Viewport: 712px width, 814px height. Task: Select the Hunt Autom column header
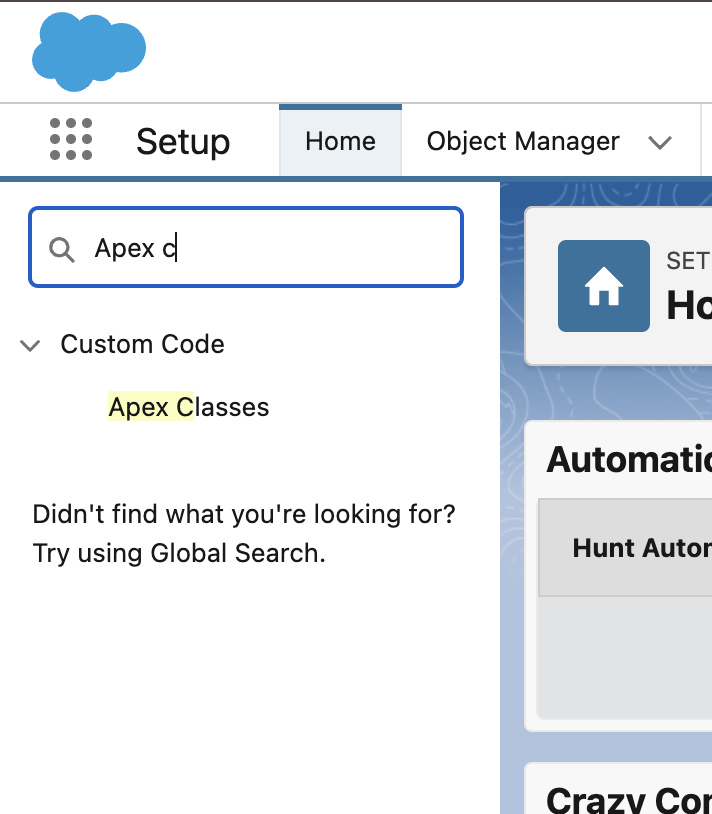pos(625,548)
